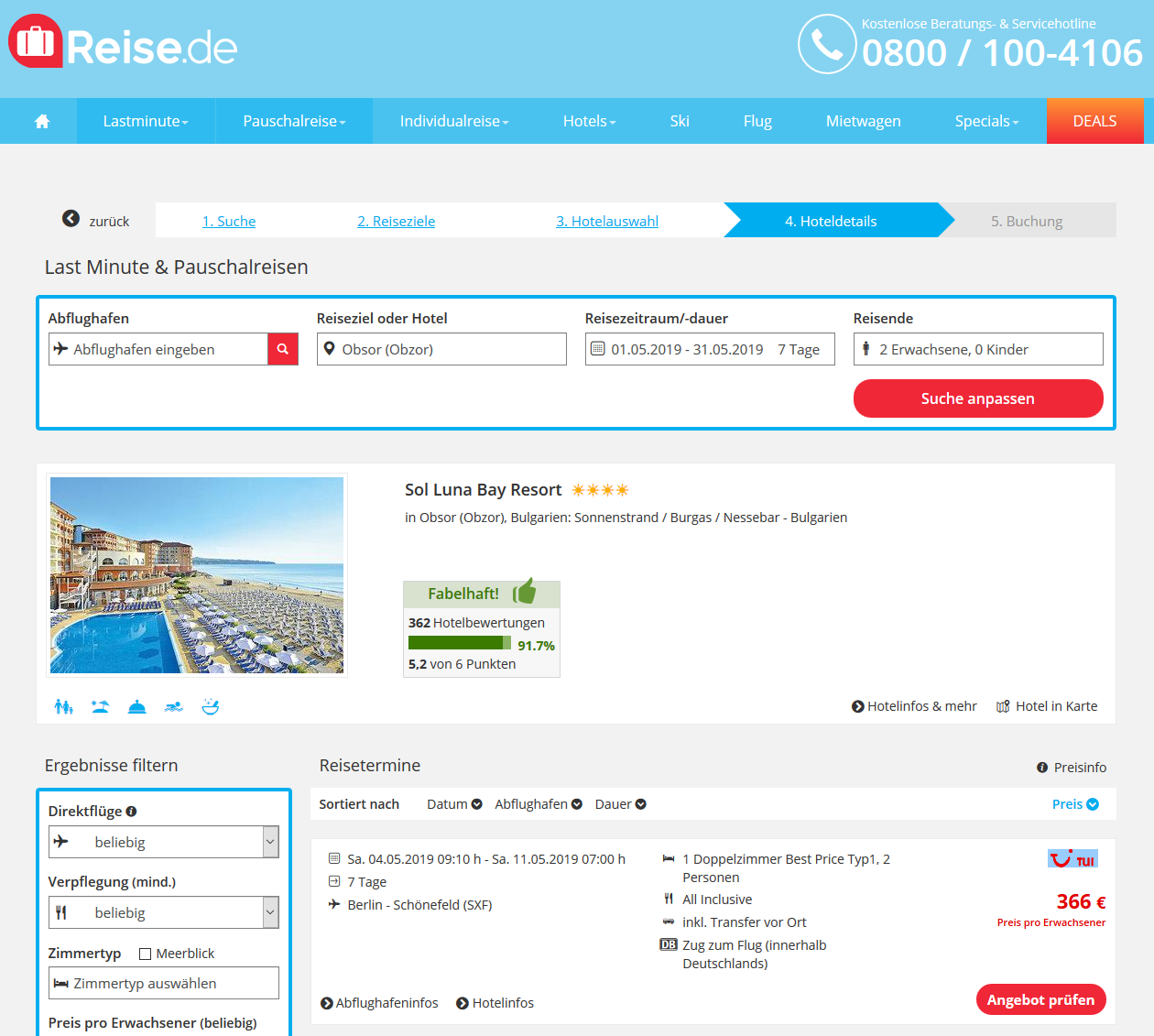1154x1036 pixels.
Task: Open the Flug navigation item
Action: tap(757, 121)
